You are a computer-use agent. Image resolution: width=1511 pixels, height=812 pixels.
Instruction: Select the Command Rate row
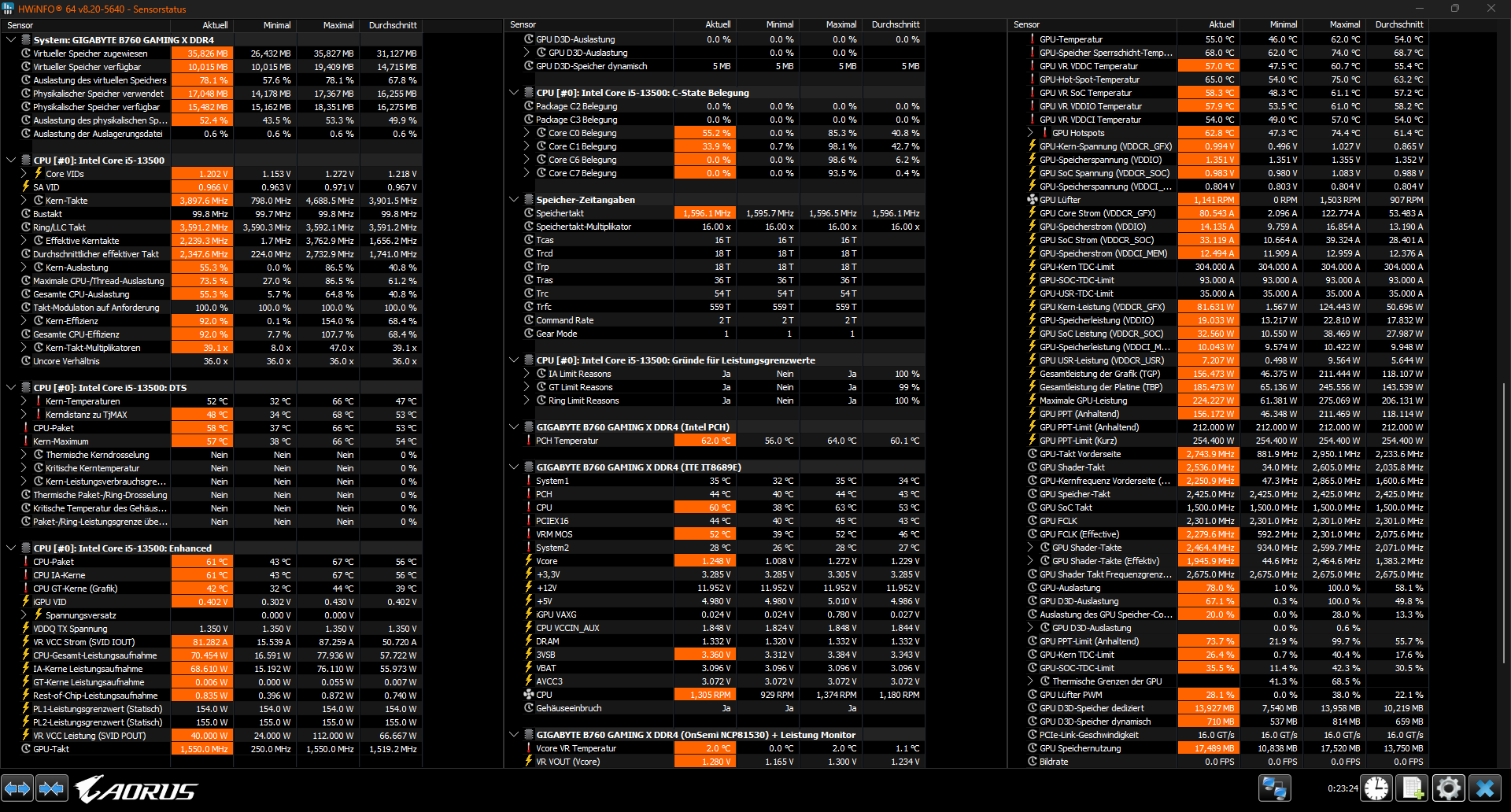coord(715,320)
